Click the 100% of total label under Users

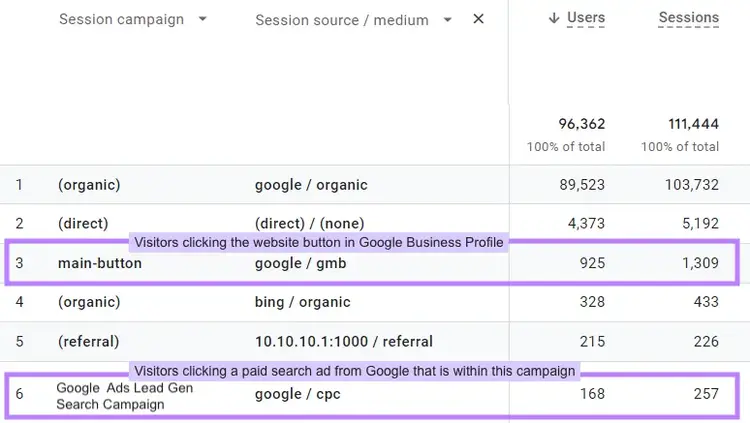click(566, 147)
